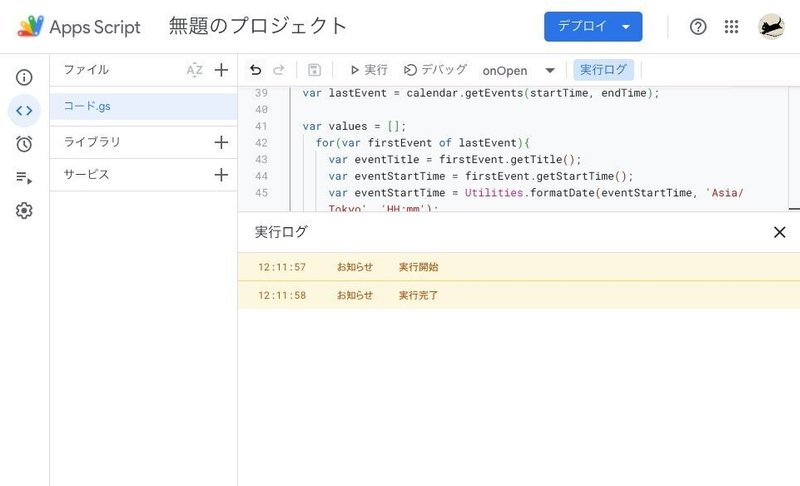Toggle the 実行ログ button in toolbar
Screen dimensions: 800x486
(604, 70)
